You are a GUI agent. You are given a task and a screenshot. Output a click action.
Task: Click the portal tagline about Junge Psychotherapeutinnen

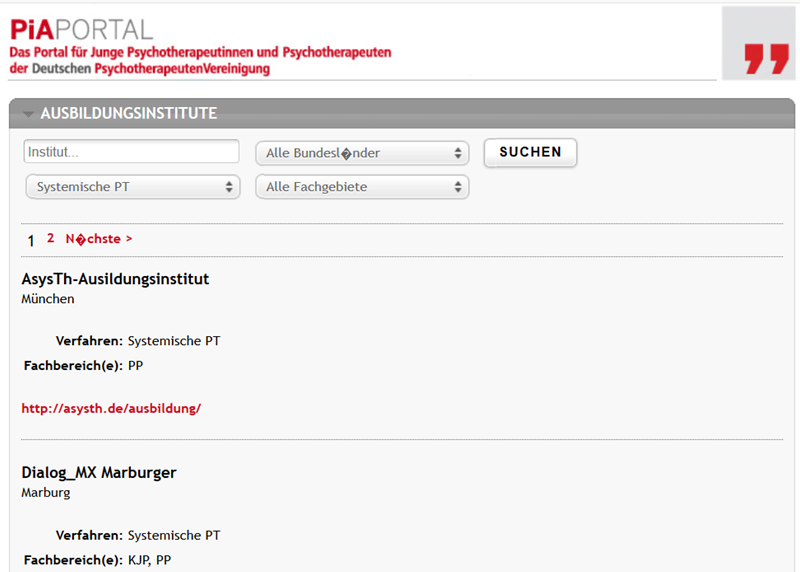tap(201, 60)
